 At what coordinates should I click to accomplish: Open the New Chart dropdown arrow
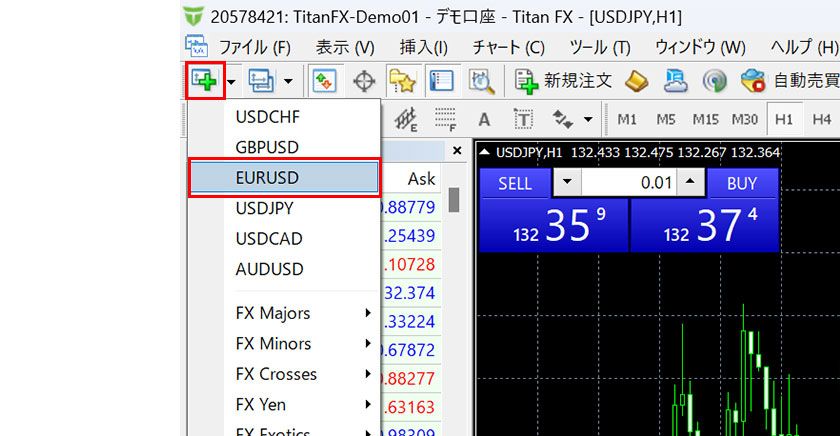[x=231, y=81]
